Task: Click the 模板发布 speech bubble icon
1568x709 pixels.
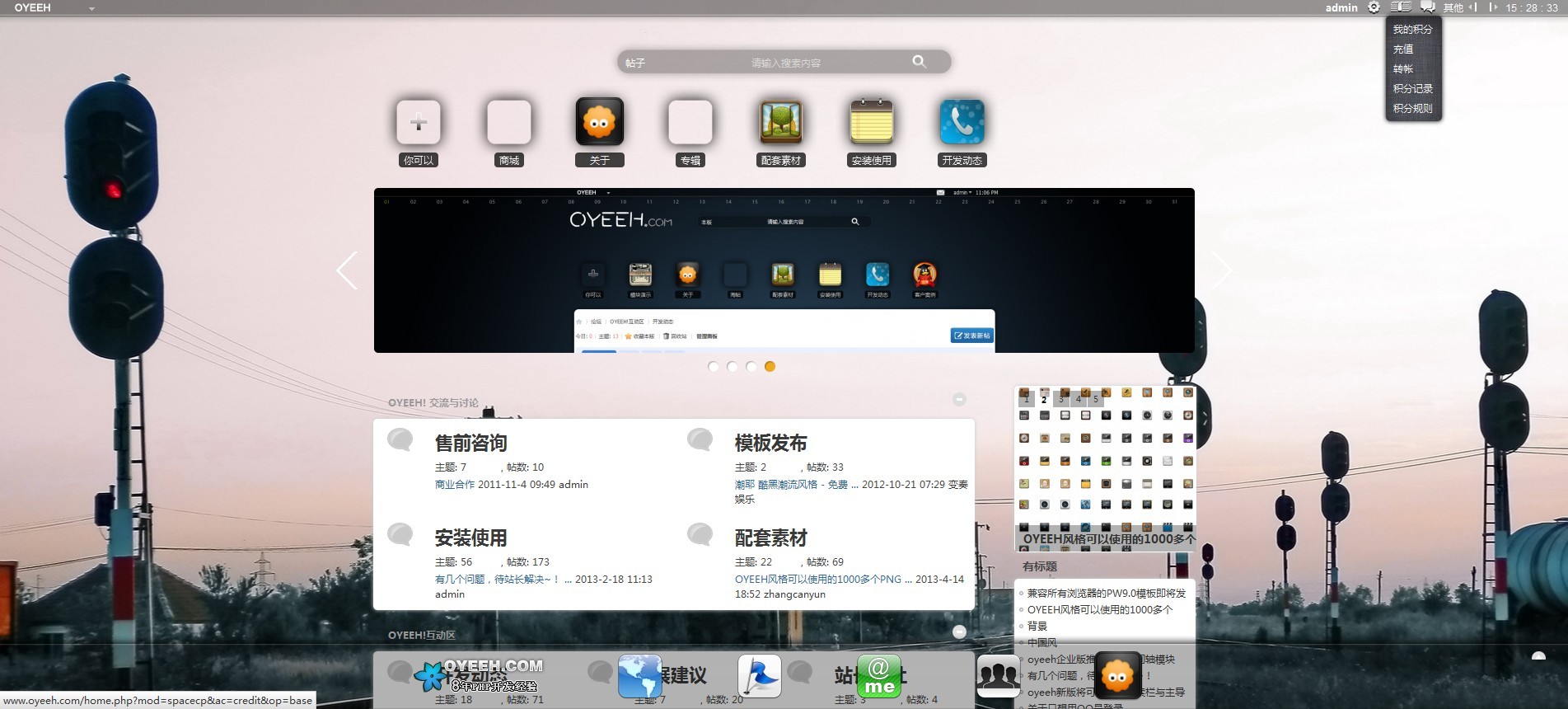Action: click(700, 439)
